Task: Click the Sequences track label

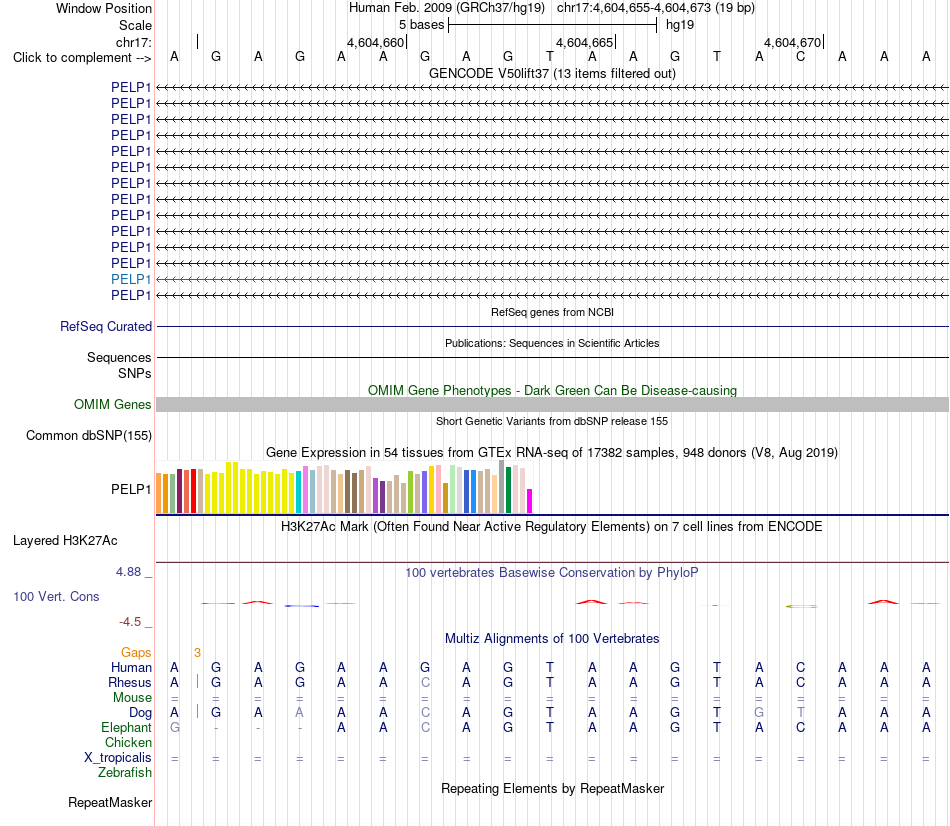Action: click(x=119, y=358)
